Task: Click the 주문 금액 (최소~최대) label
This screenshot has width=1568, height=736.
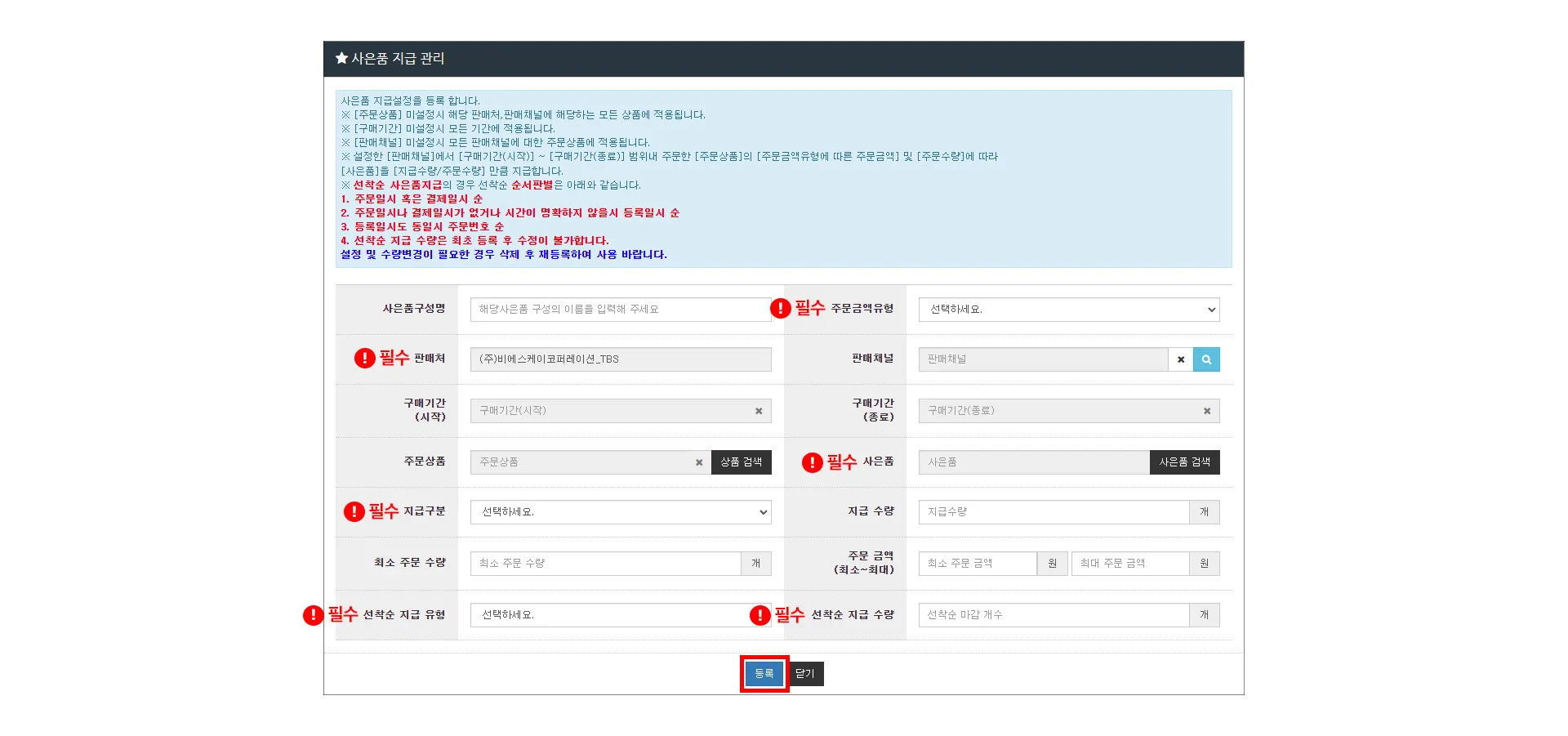Action: coord(864,563)
